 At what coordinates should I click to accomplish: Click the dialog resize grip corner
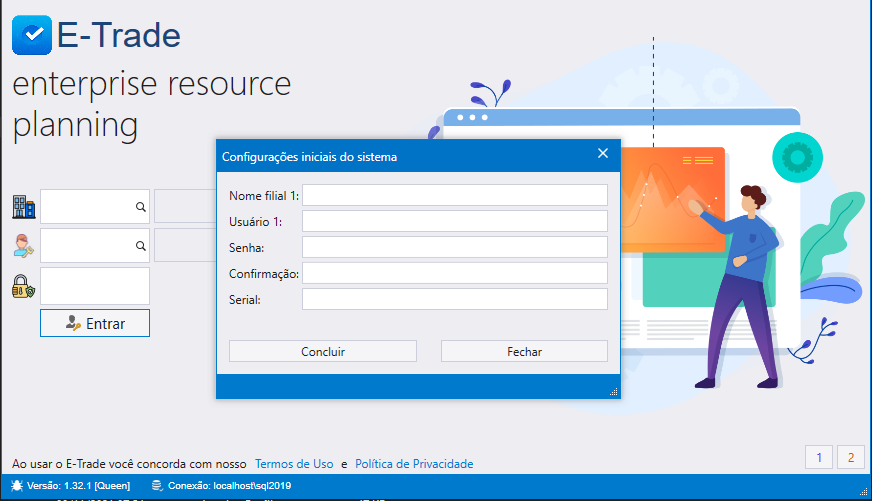614,392
